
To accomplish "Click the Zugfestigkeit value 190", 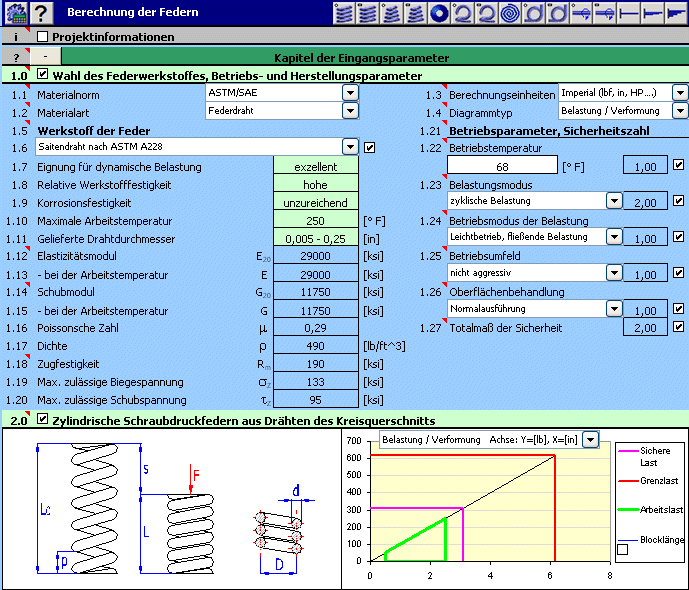I will pos(315,364).
